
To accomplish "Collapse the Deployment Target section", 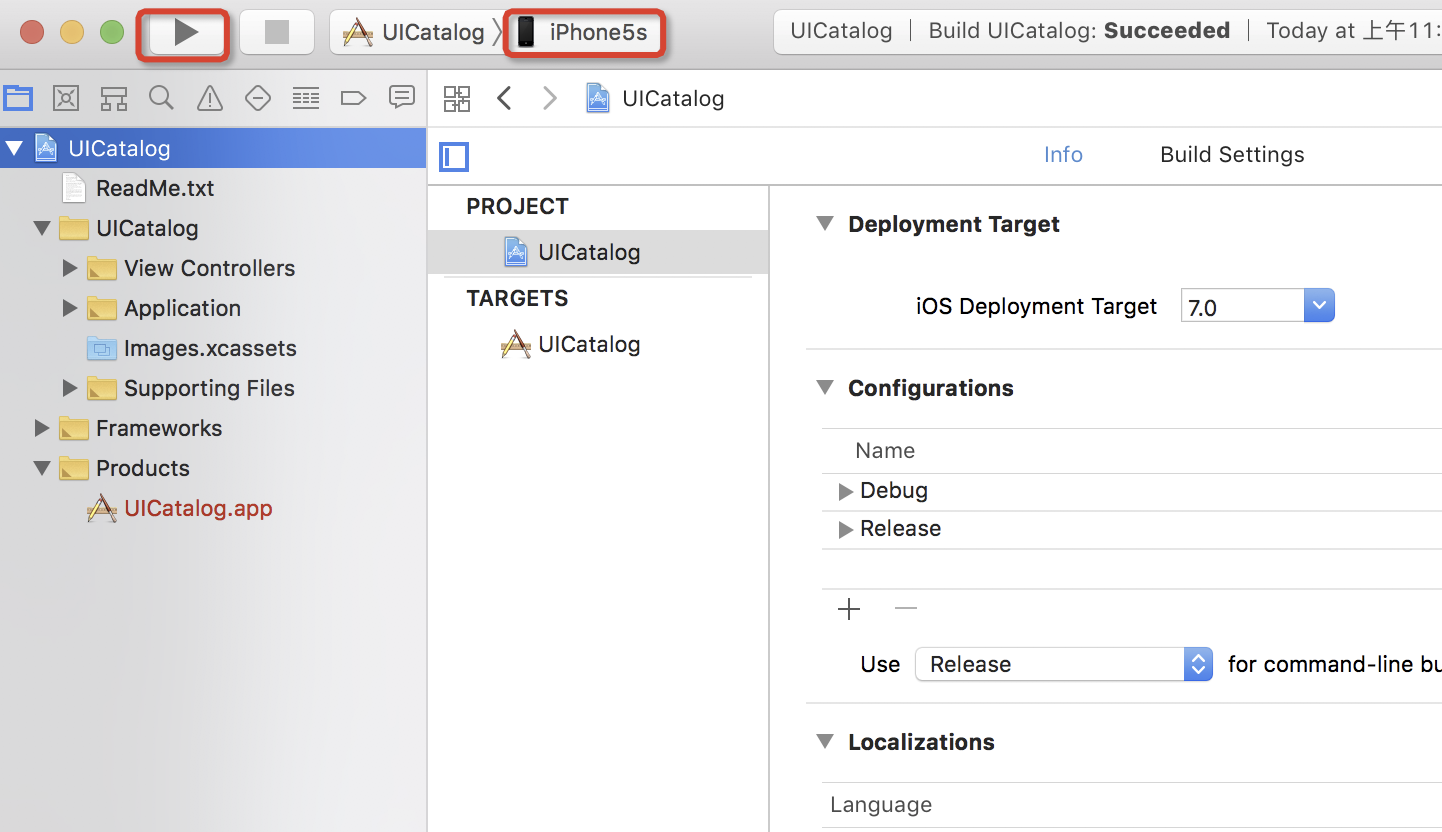I will point(825,224).
